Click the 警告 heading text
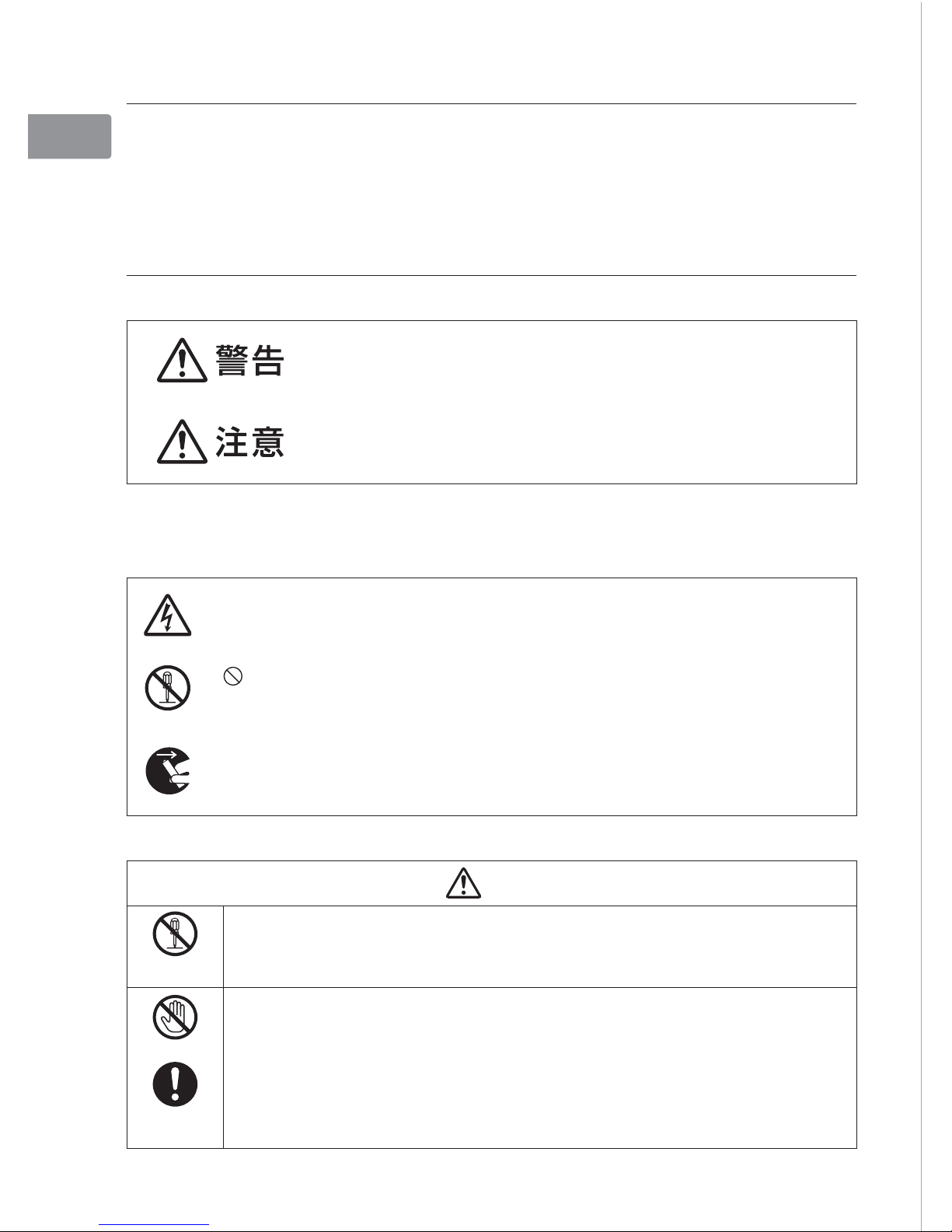 250,361
